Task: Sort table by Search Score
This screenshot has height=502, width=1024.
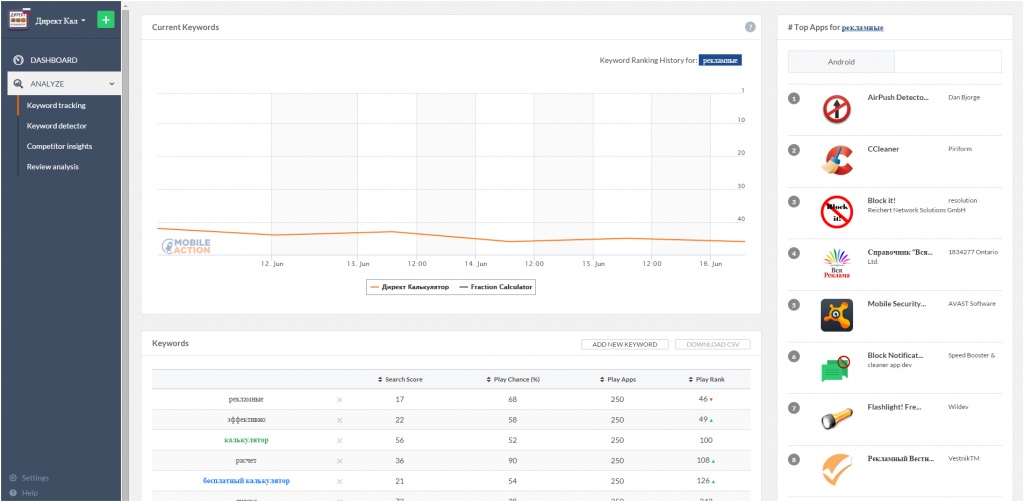Action: click(x=400, y=379)
